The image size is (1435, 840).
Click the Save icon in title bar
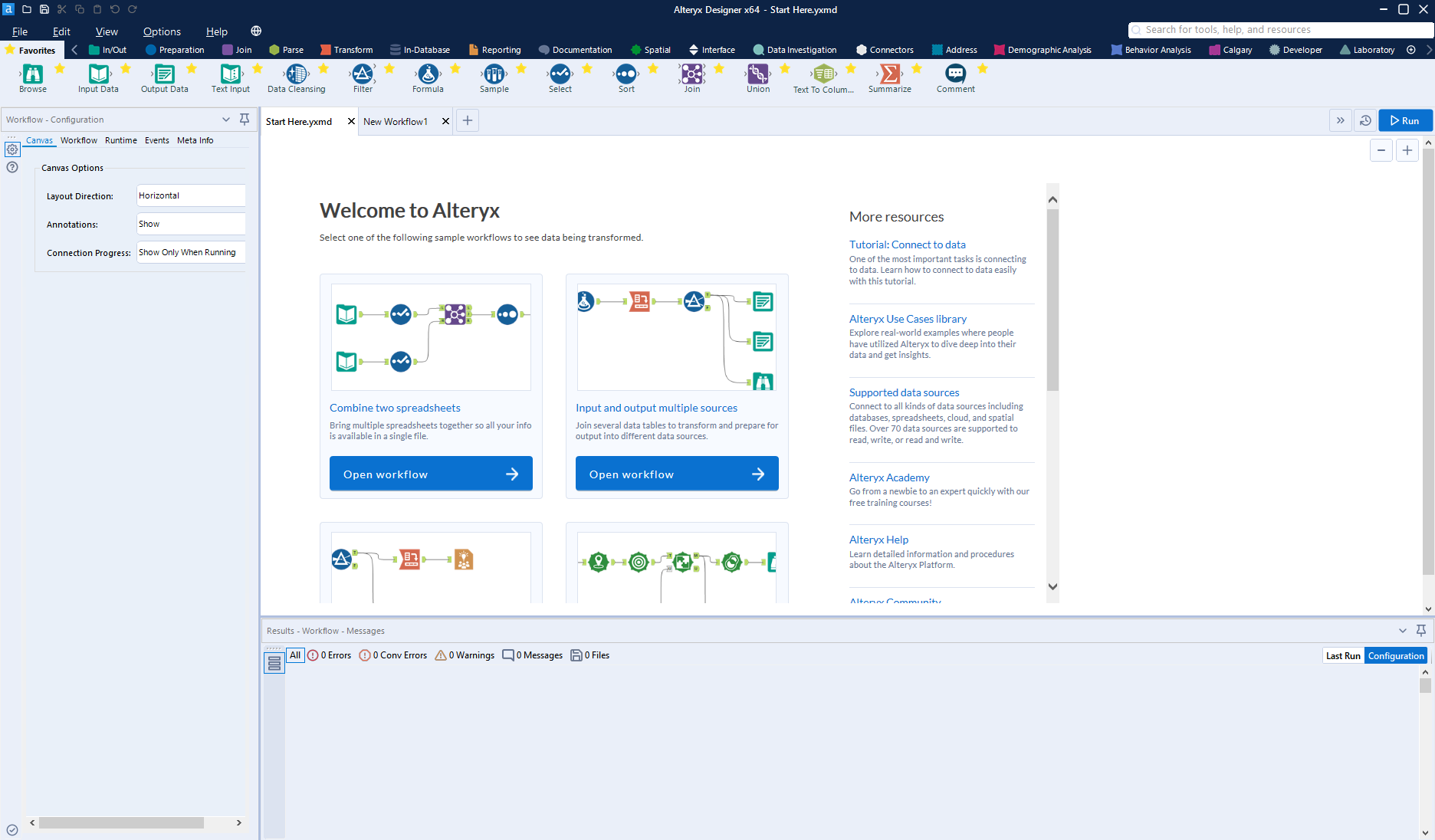point(44,9)
